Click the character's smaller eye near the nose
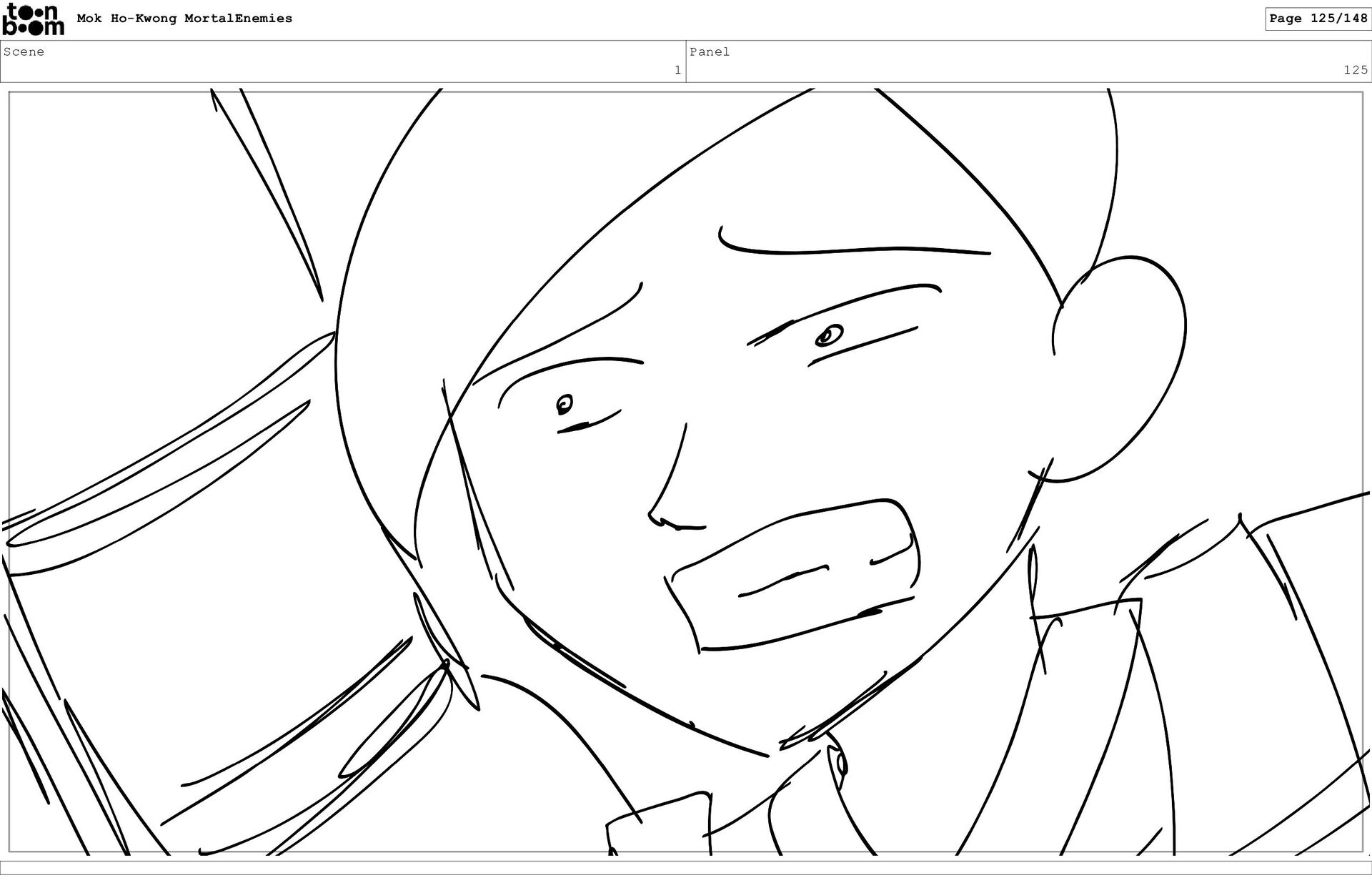The width and height of the screenshot is (1372, 888). 565,405
